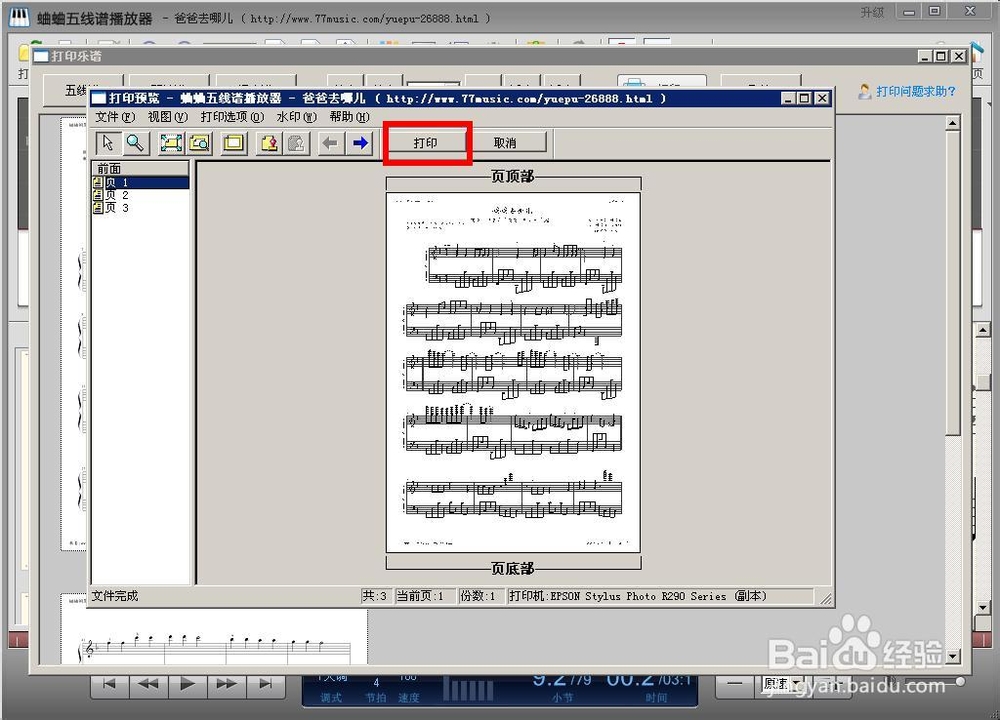Image resolution: width=1000 pixels, height=720 pixels.
Task: Click the 打印问题求助? help link
Action: 916,91
